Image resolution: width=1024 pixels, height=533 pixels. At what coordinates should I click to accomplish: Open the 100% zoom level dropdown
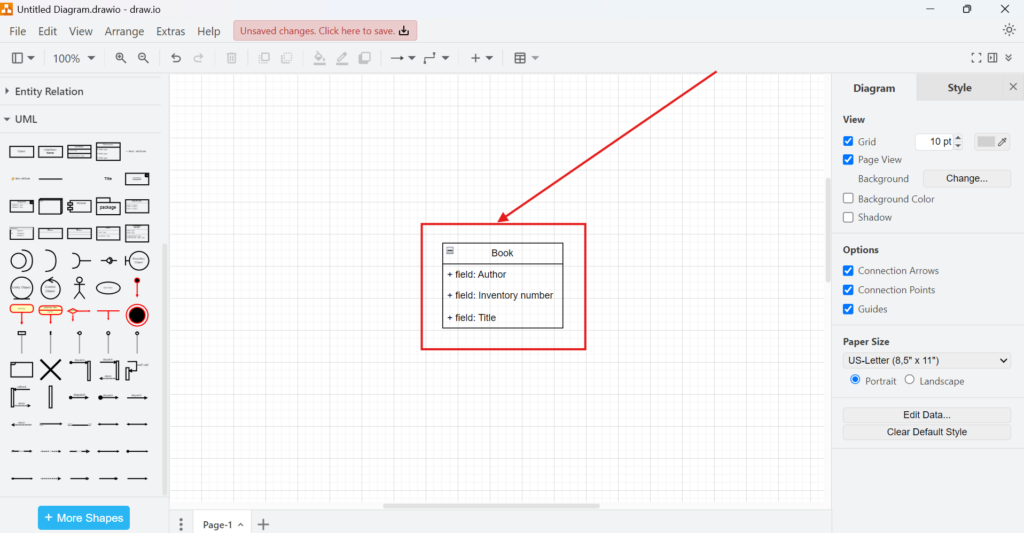coord(74,58)
